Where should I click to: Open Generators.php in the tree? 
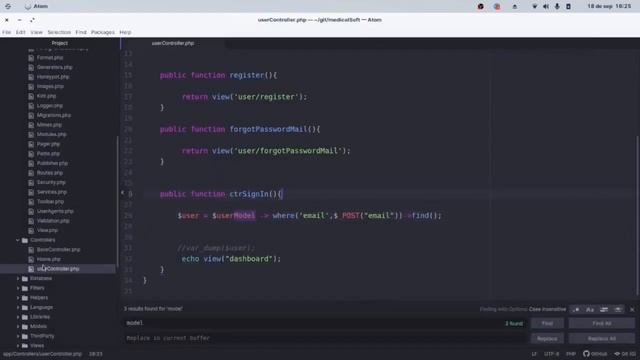tap(54, 67)
